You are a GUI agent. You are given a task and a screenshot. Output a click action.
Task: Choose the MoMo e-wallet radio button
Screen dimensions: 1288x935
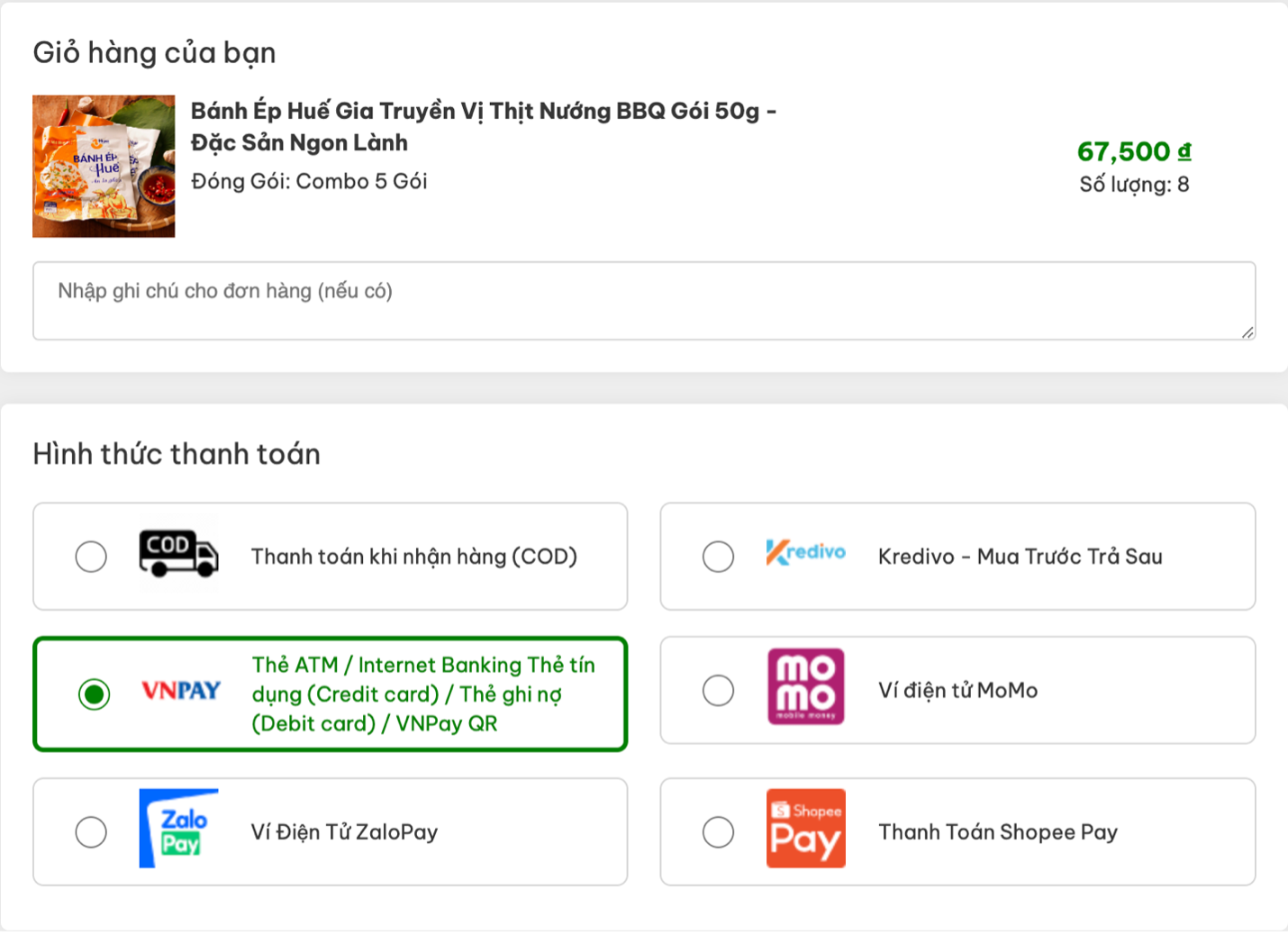(718, 691)
